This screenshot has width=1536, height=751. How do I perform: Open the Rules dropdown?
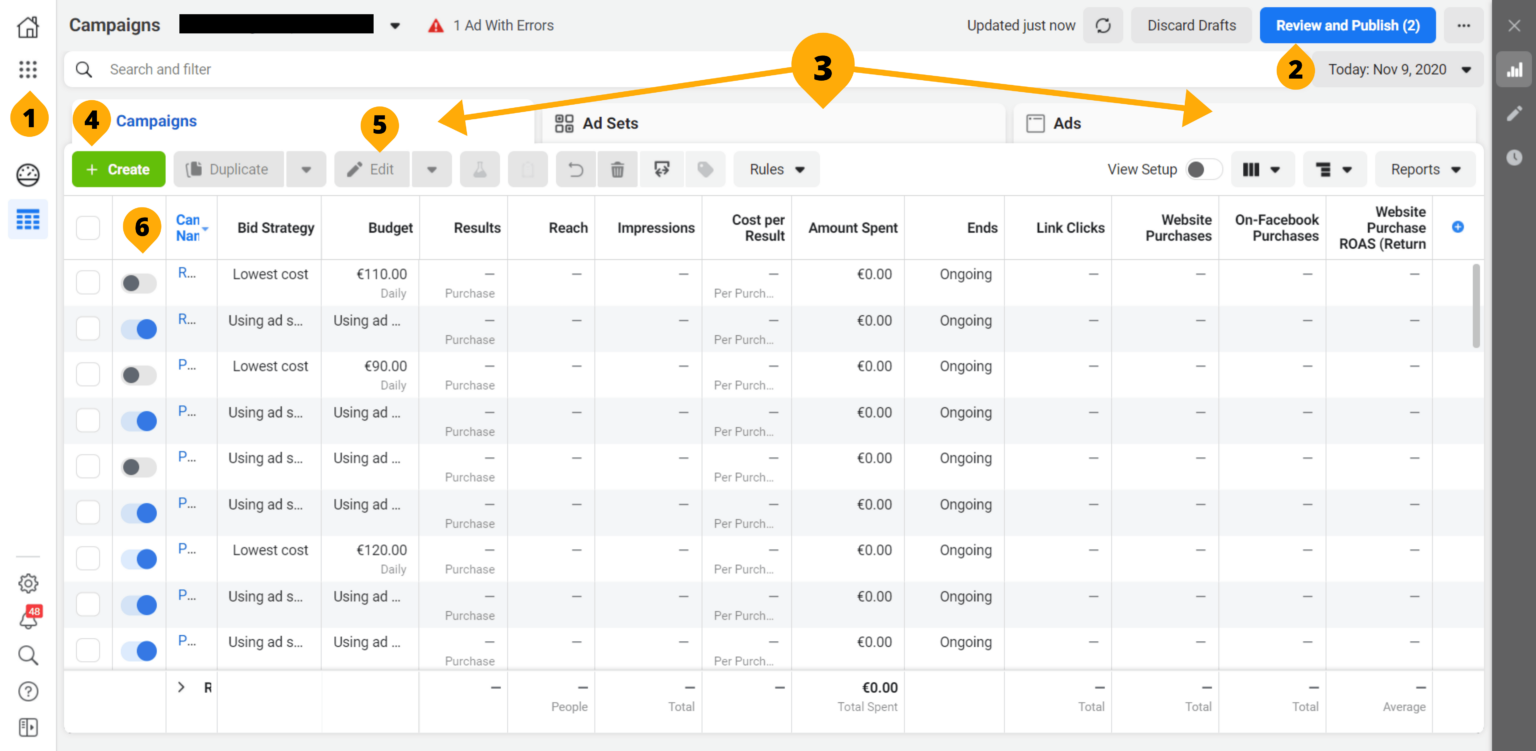coord(776,169)
